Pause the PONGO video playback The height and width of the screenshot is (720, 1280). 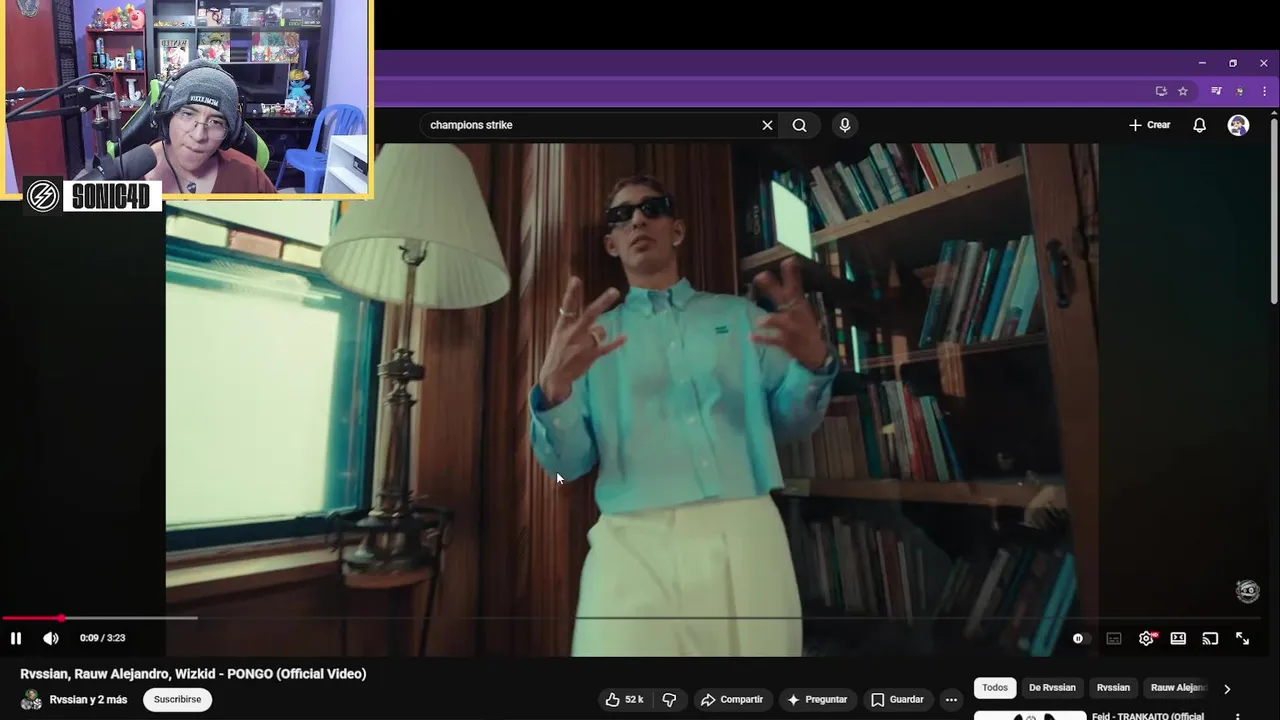pos(16,638)
